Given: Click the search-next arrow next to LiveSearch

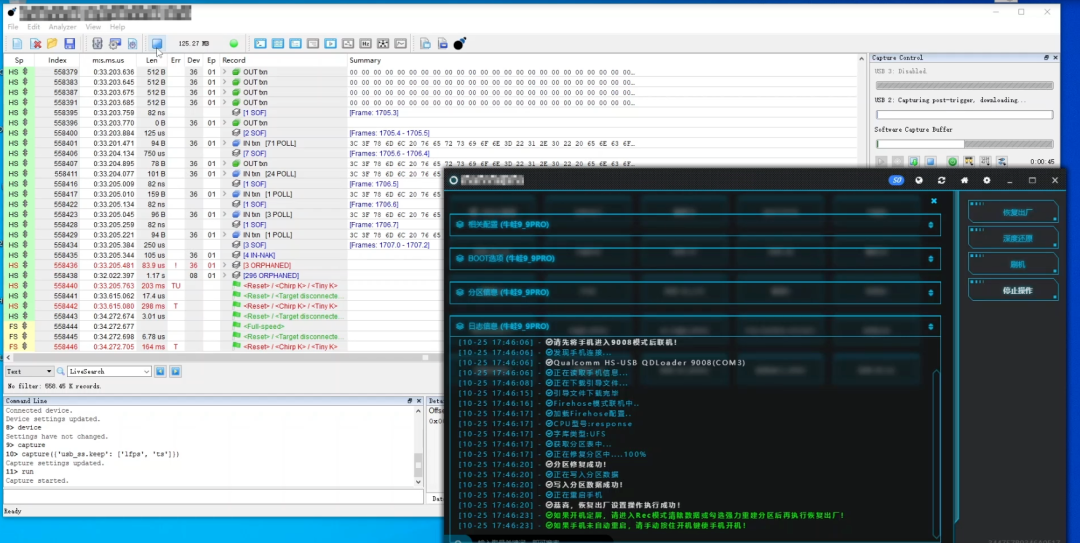Looking at the screenshot, I should [176, 371].
